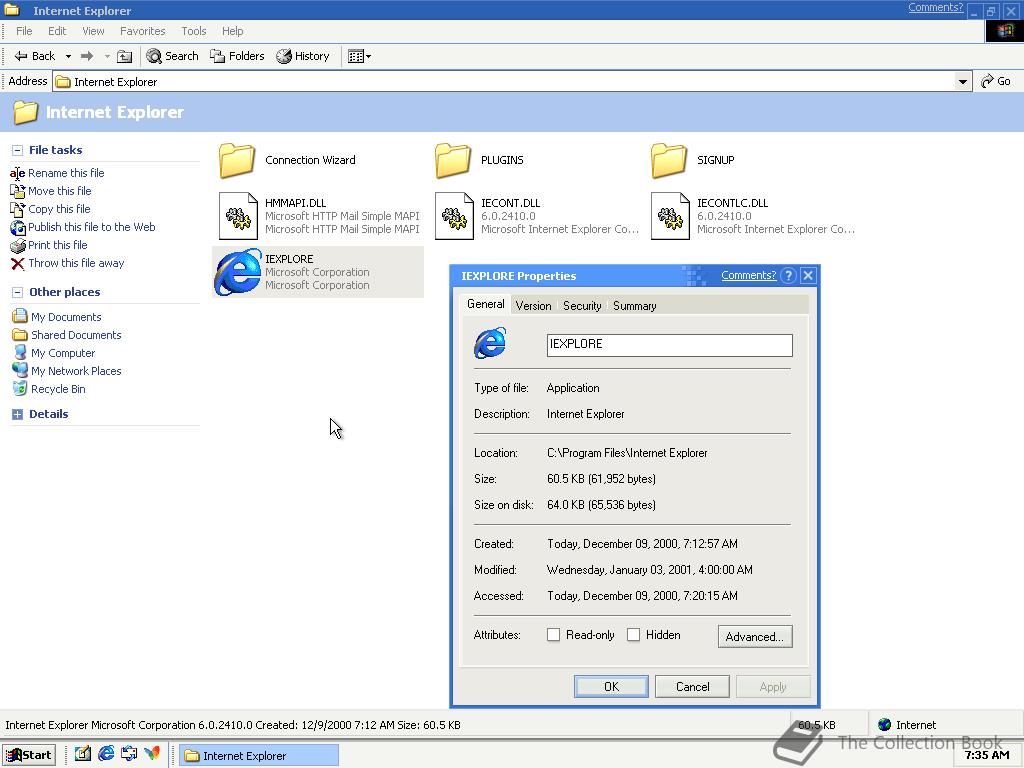The height and width of the screenshot is (768, 1024).
Task: Toggle the Hidden attribute checkbox
Action: (x=633, y=635)
